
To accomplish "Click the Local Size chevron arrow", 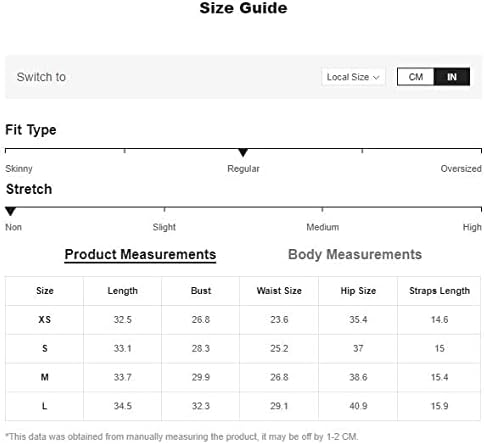I will coord(376,78).
